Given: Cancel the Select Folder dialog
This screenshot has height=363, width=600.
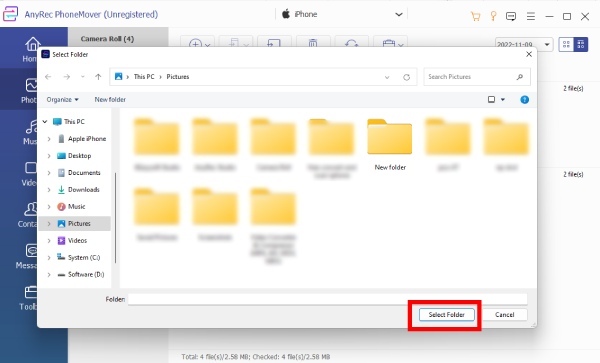Looking at the screenshot, I should point(504,314).
